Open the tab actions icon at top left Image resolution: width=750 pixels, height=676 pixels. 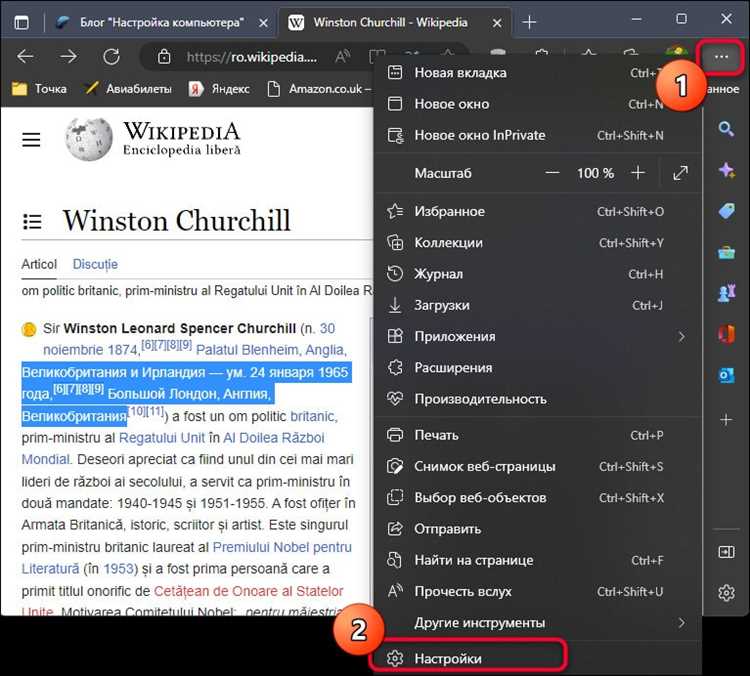point(22,22)
